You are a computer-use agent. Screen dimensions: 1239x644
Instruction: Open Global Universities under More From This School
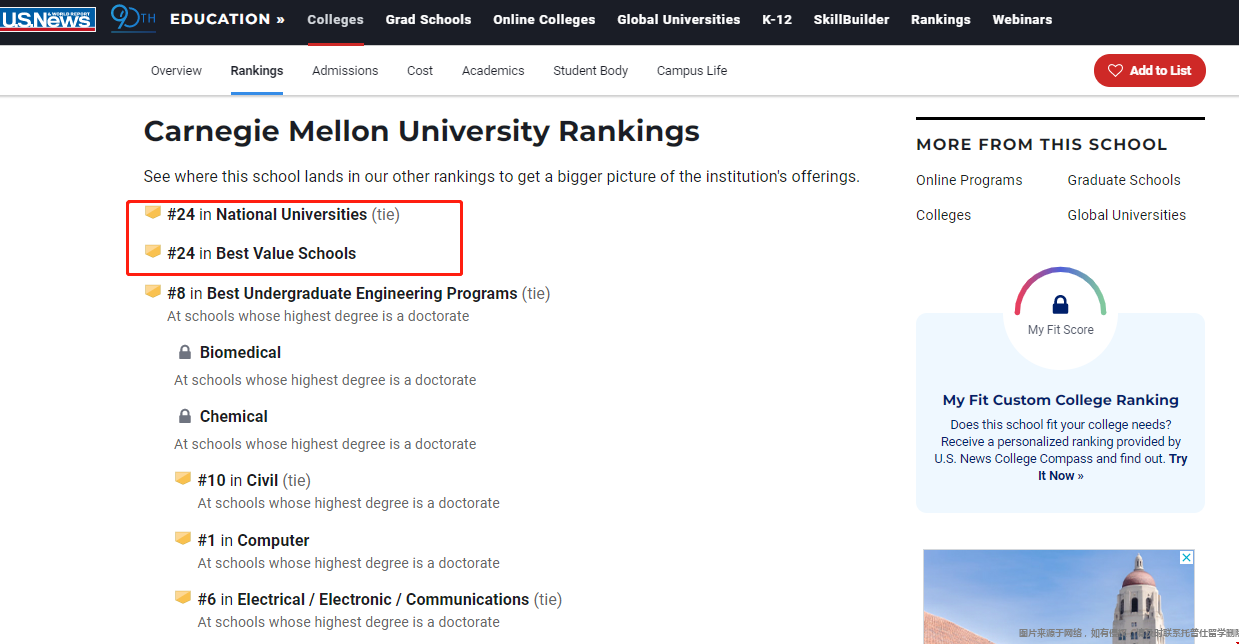coord(1126,215)
